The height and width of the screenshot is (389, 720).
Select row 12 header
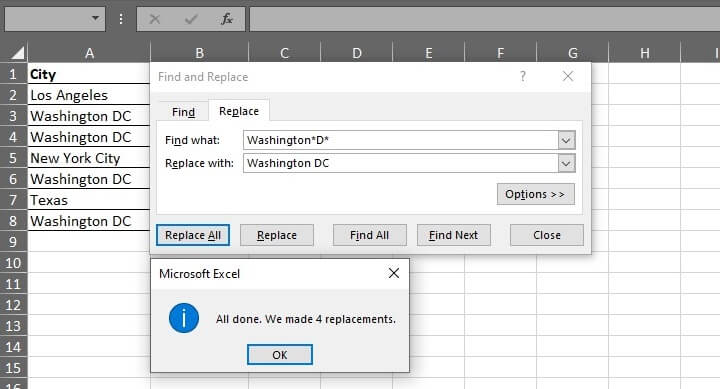tap(13, 305)
